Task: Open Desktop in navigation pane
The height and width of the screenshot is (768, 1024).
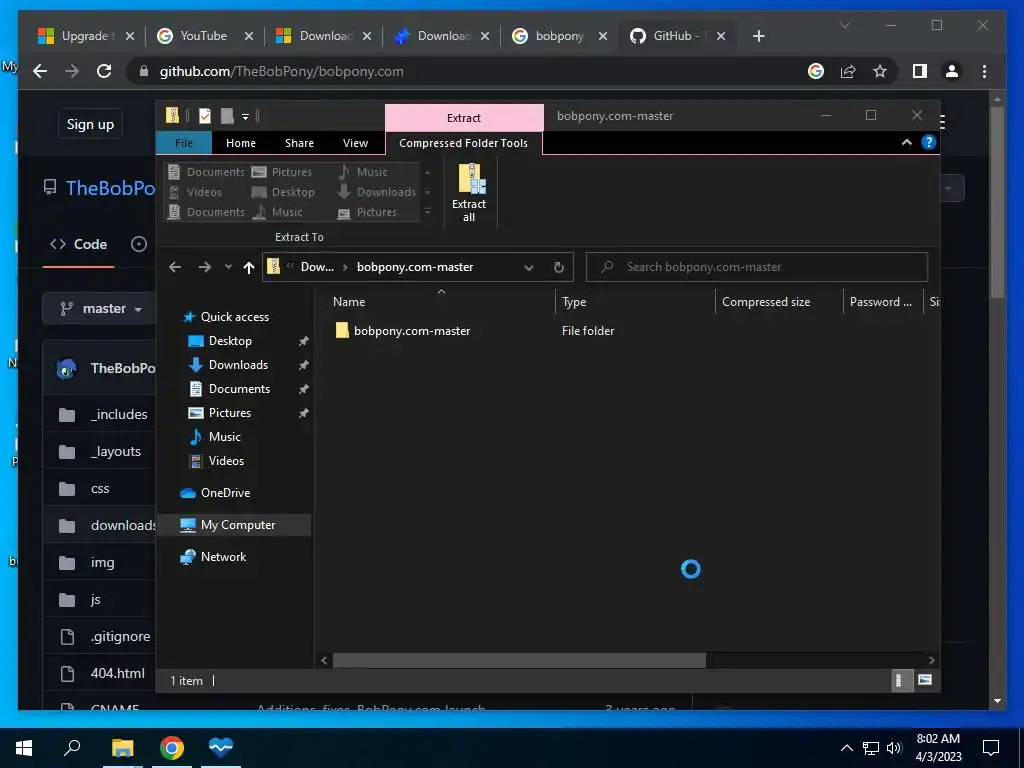Action: coord(230,341)
